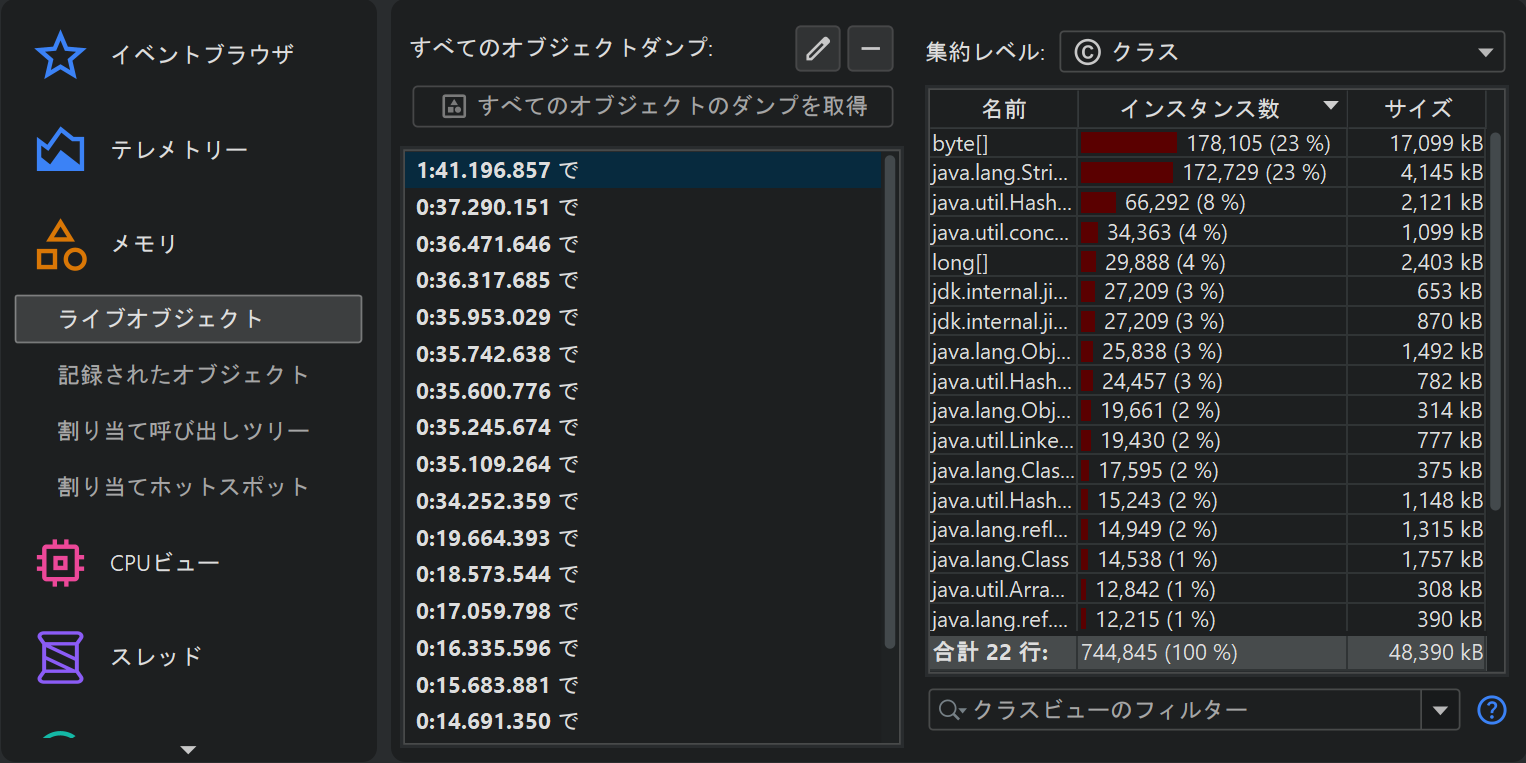Click the スレッド spool icon

click(x=60, y=657)
